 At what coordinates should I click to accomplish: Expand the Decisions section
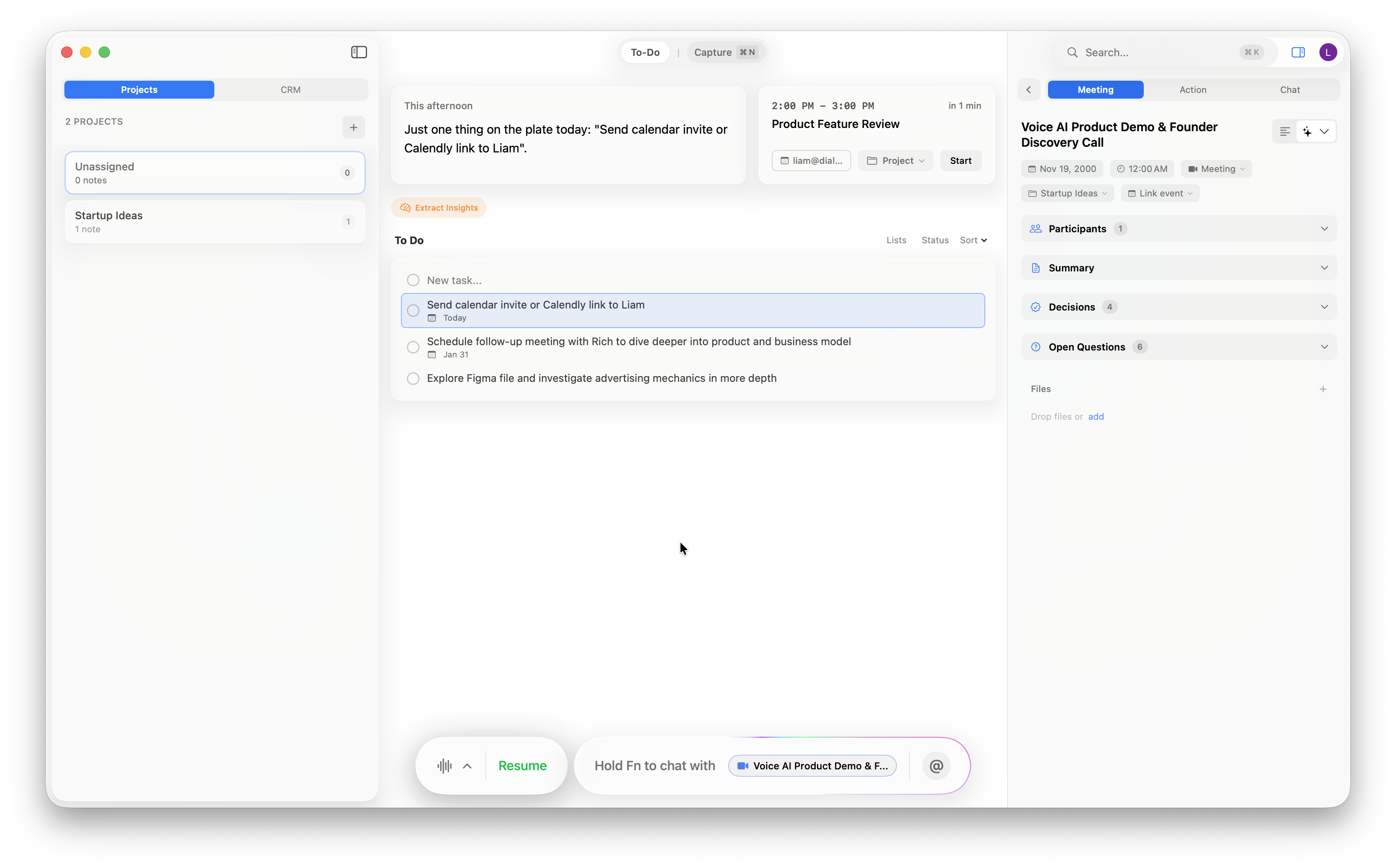point(1178,307)
